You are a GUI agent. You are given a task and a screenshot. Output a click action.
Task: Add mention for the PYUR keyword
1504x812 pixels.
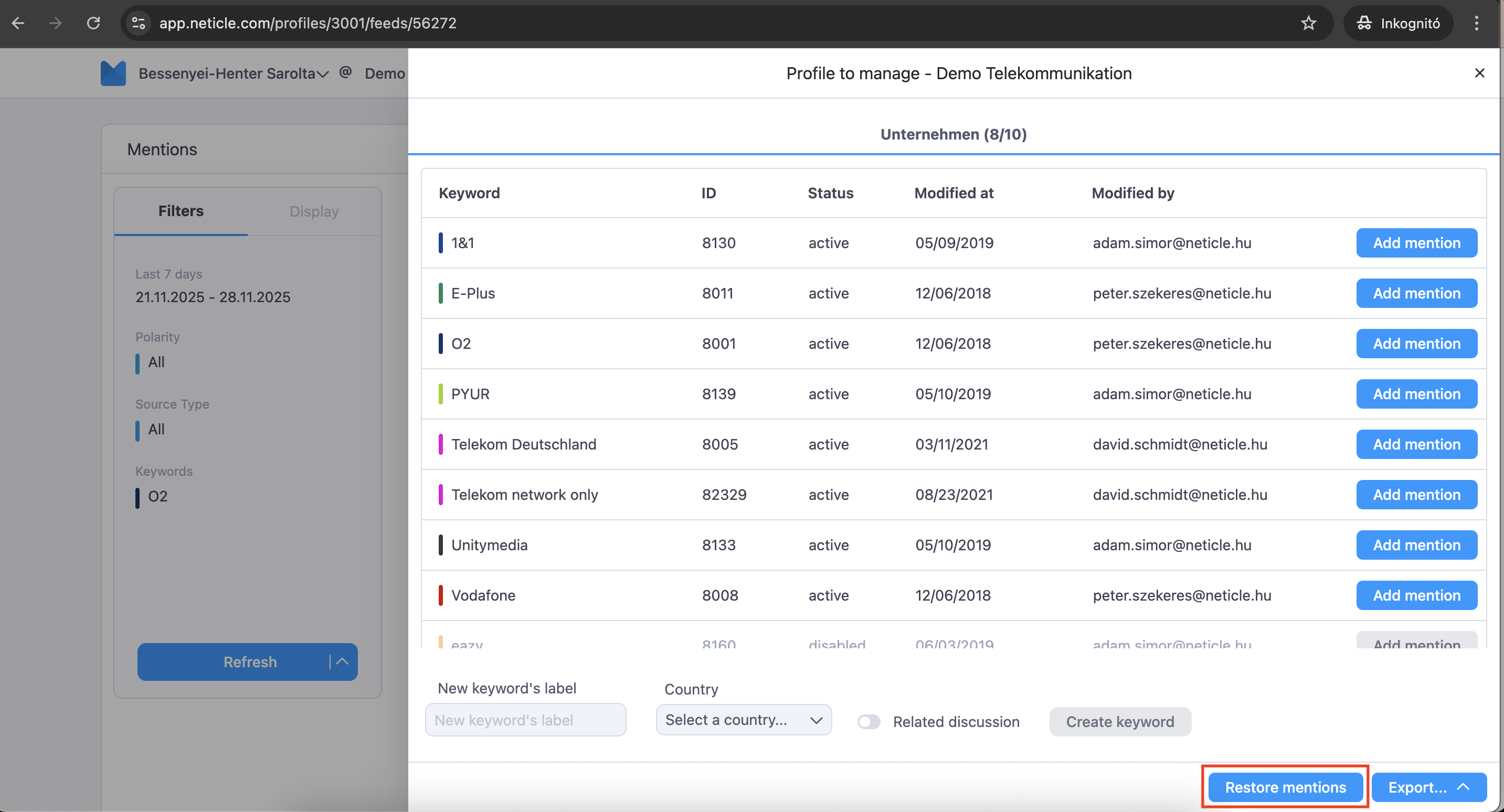tap(1416, 393)
